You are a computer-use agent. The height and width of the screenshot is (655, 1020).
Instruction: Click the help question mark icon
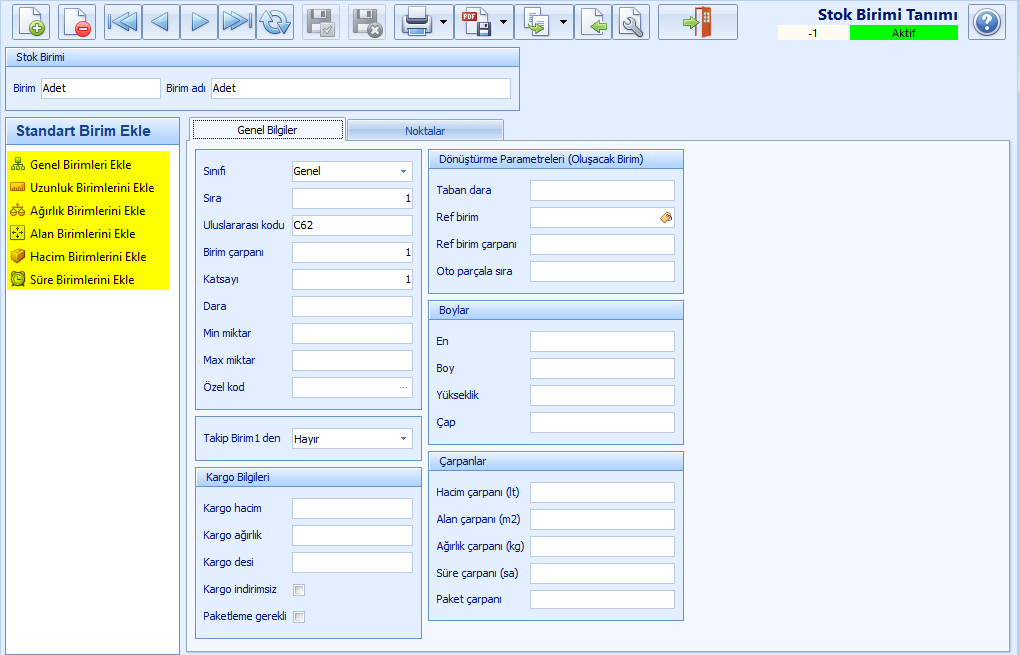987,22
